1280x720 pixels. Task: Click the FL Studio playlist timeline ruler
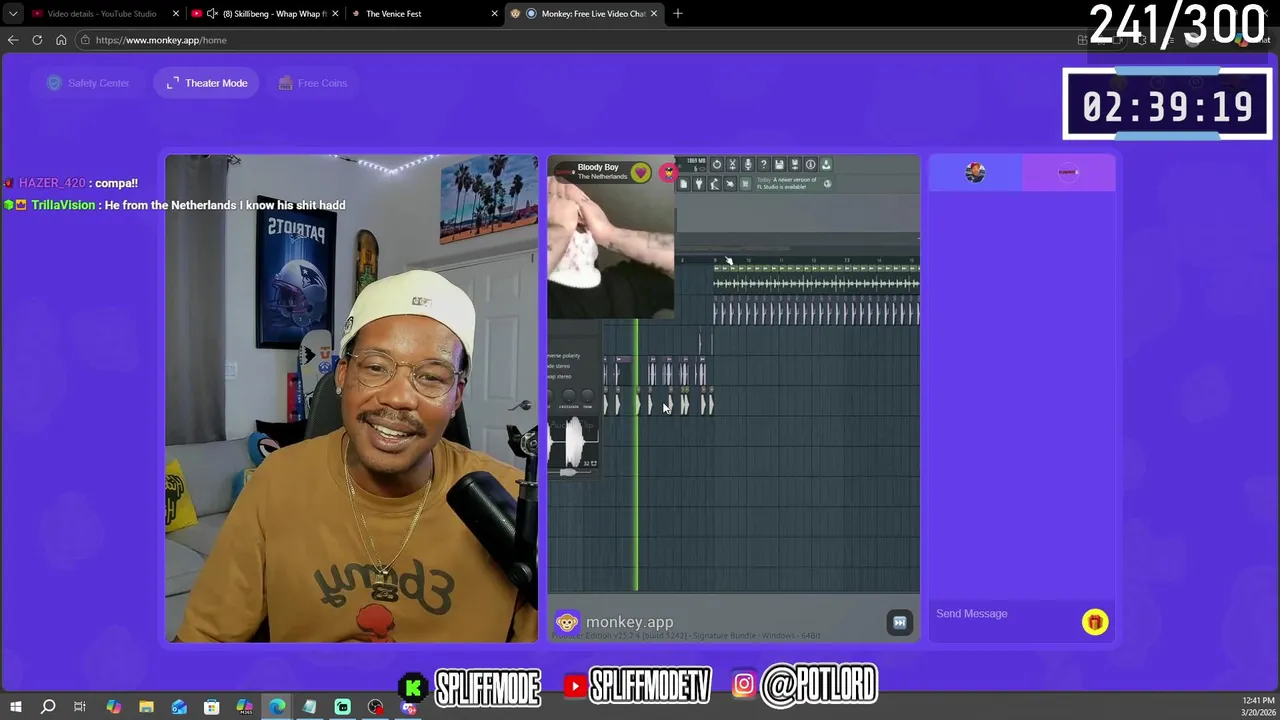pyautogui.click(x=799, y=261)
